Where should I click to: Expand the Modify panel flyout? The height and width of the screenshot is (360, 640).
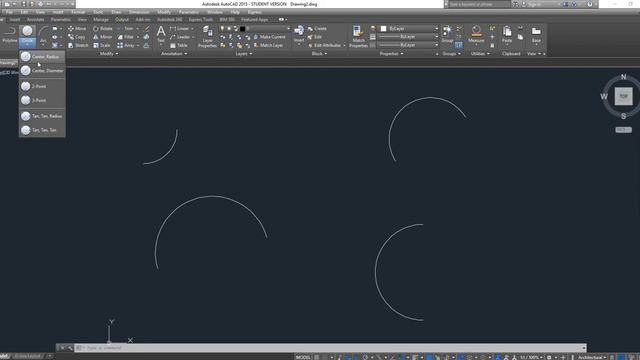(x=109, y=53)
